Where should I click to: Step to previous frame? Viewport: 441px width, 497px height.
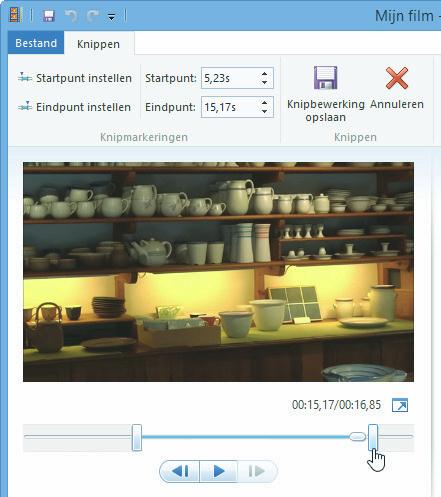pyautogui.click(x=180, y=471)
